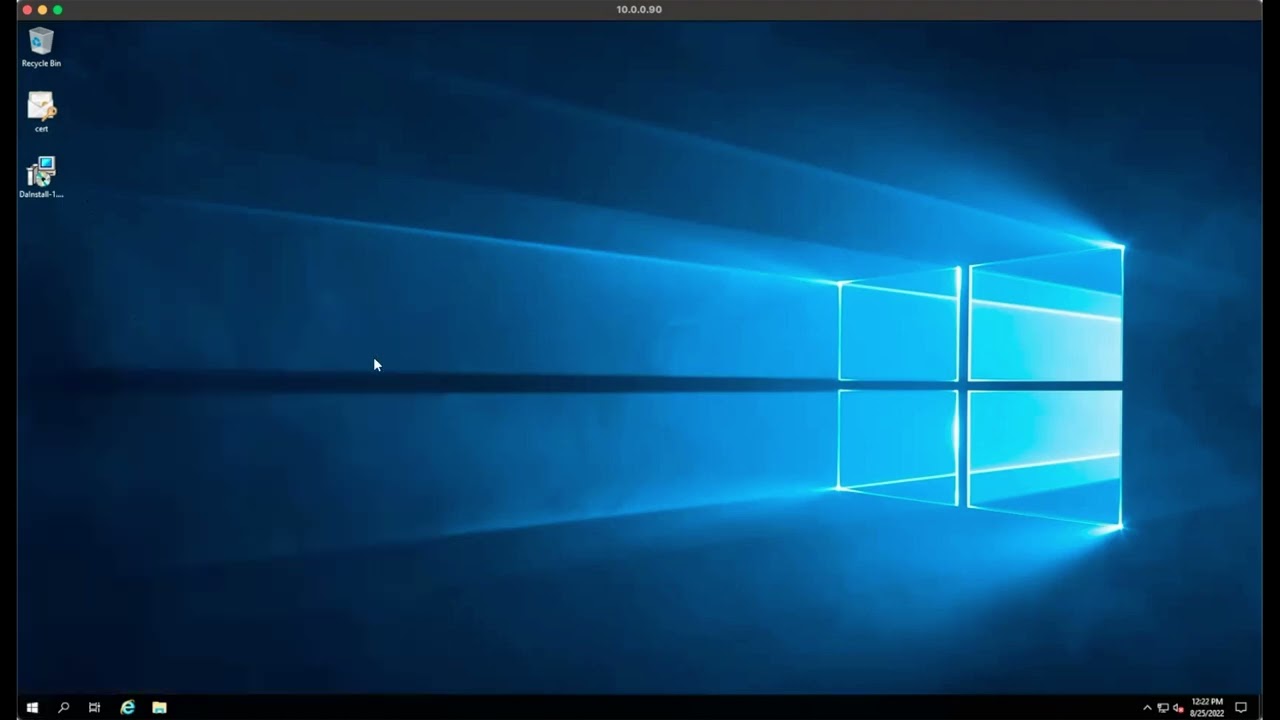Open the Action Center notifications icon
The width and height of the screenshot is (1280, 720).
pos(1241,707)
